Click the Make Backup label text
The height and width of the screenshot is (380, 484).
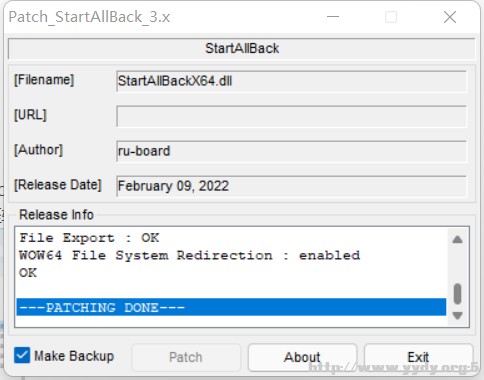[x=74, y=356]
